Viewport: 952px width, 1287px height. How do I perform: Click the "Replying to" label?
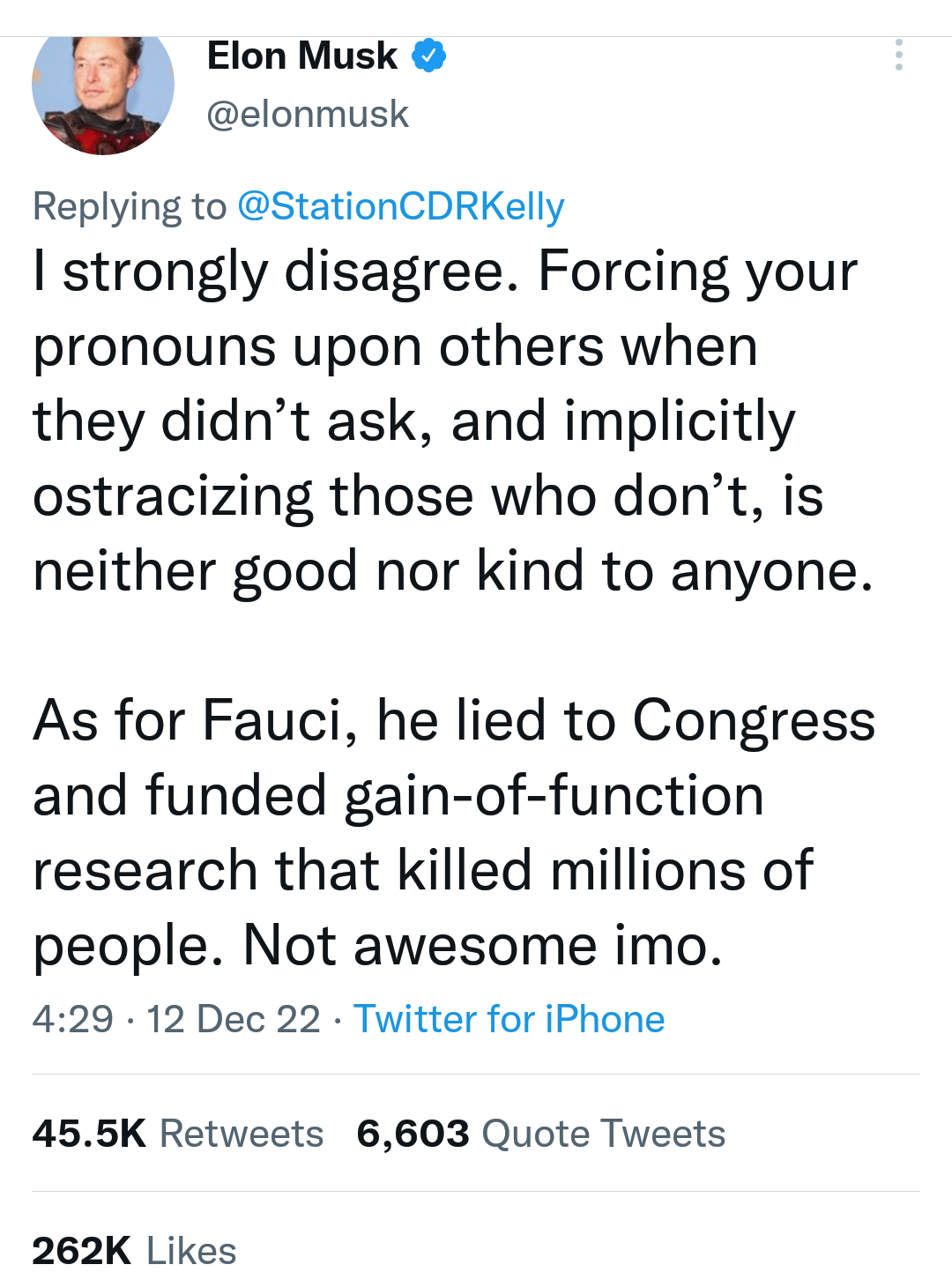point(129,206)
